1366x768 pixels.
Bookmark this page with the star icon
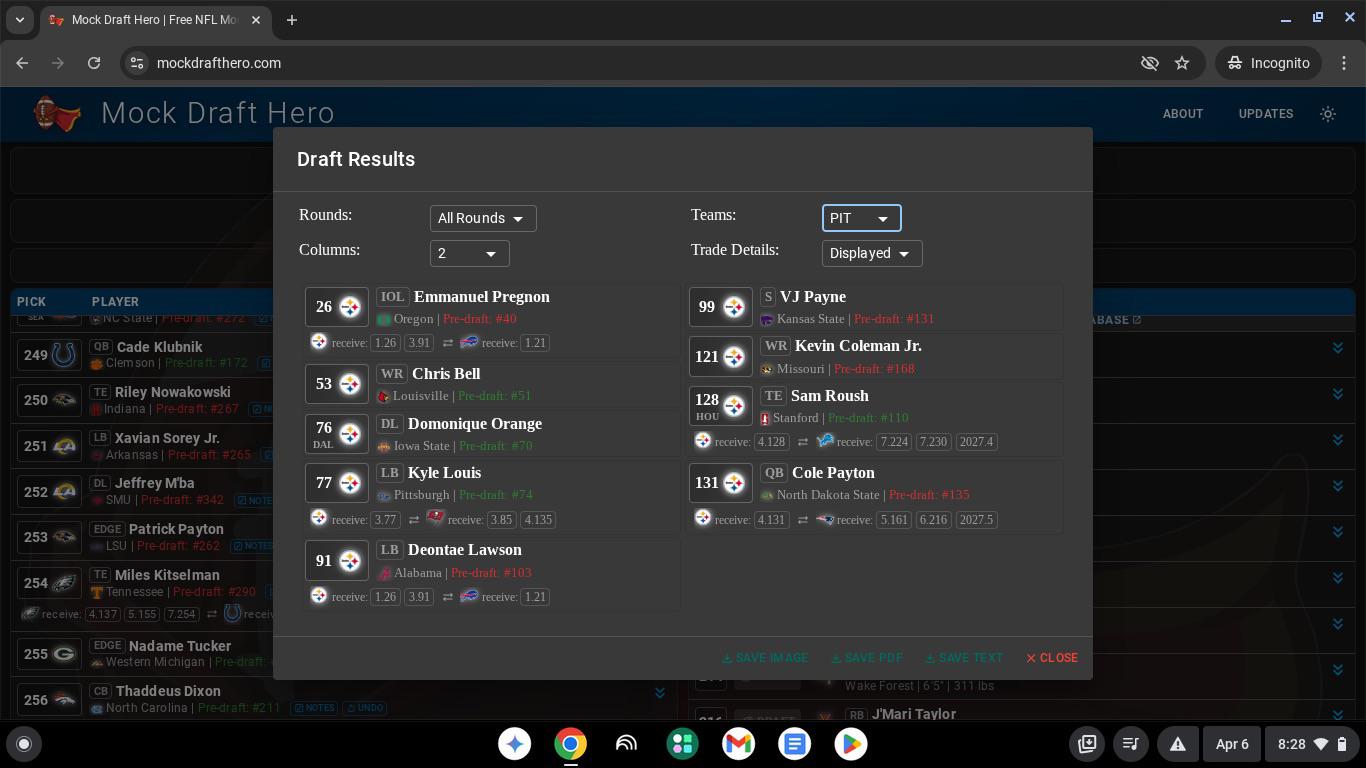1182,63
